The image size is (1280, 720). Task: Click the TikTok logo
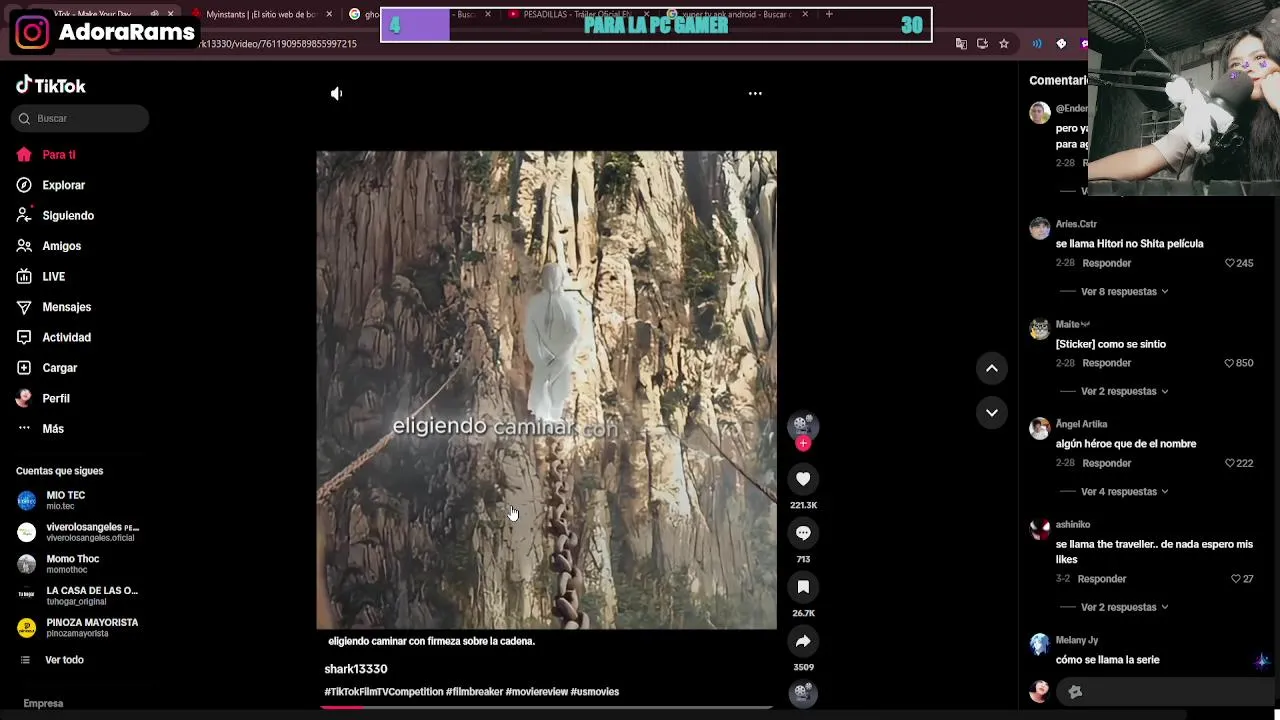click(x=50, y=85)
